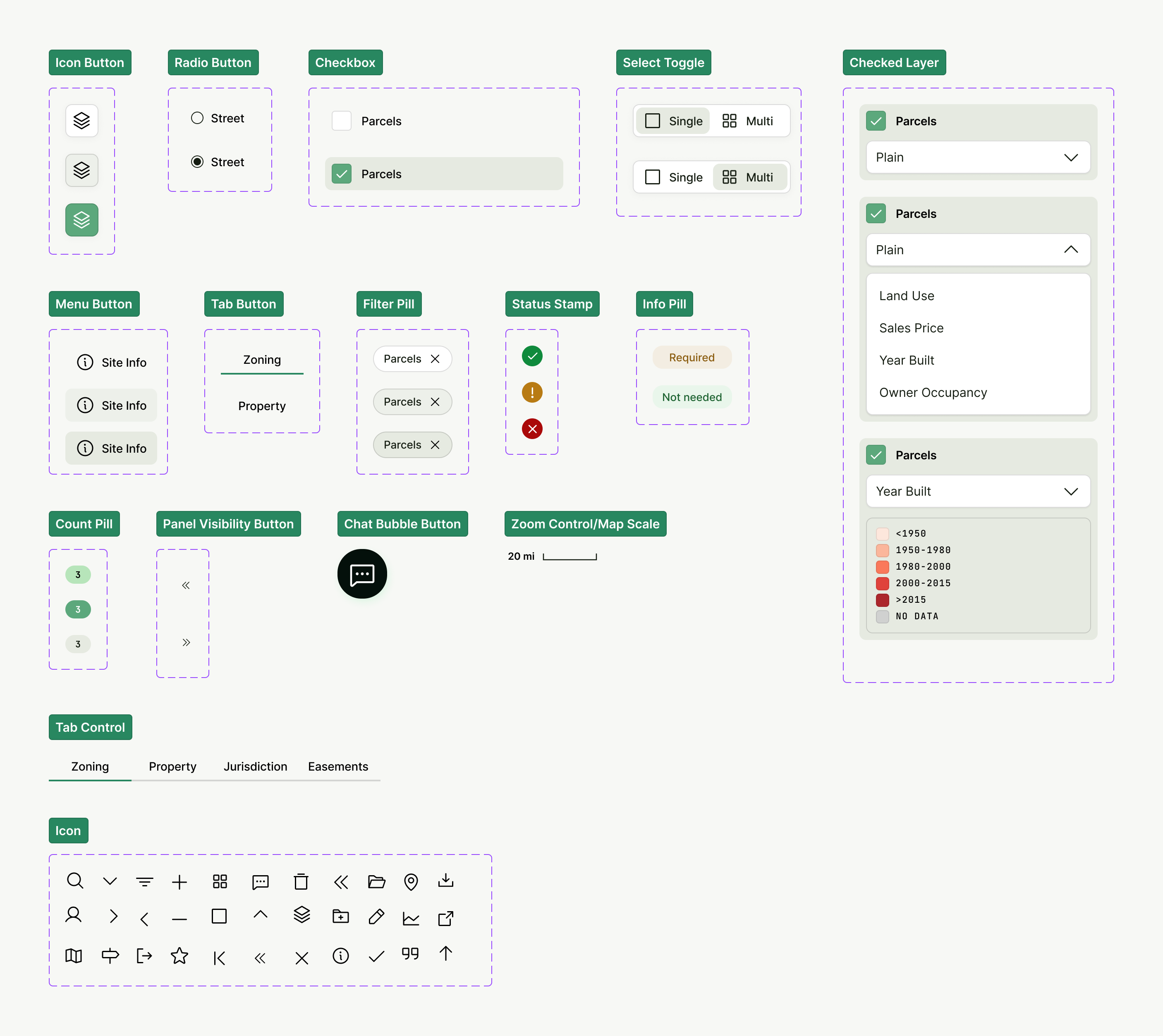Click the chevron down icon in icon set
Image resolution: width=1163 pixels, height=1036 pixels.
point(110,881)
